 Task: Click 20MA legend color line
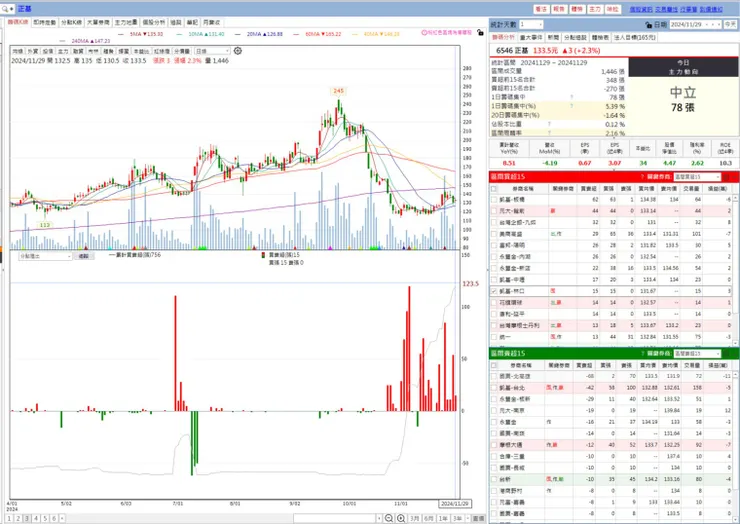click(237, 34)
